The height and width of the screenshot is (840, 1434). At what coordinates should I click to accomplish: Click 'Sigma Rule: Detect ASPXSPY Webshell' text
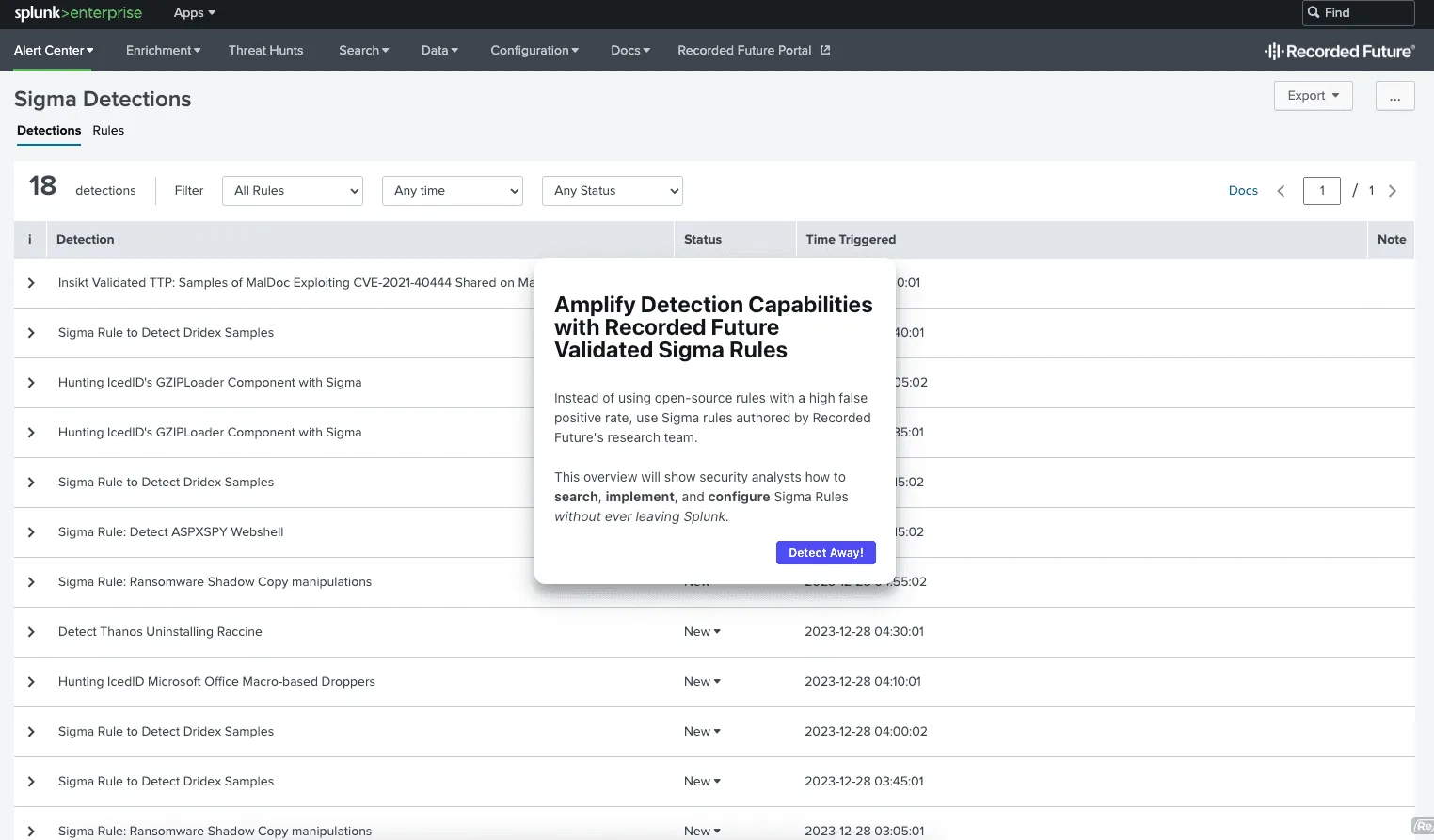(170, 532)
